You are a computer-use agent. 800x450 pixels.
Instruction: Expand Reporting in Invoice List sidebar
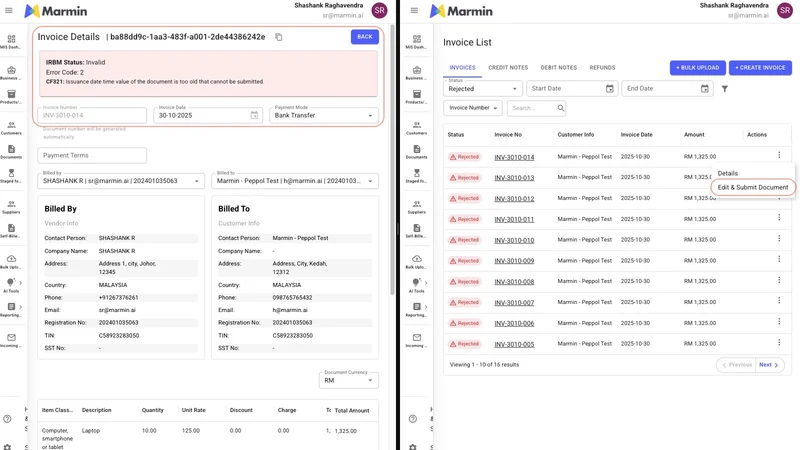[x=426, y=307]
